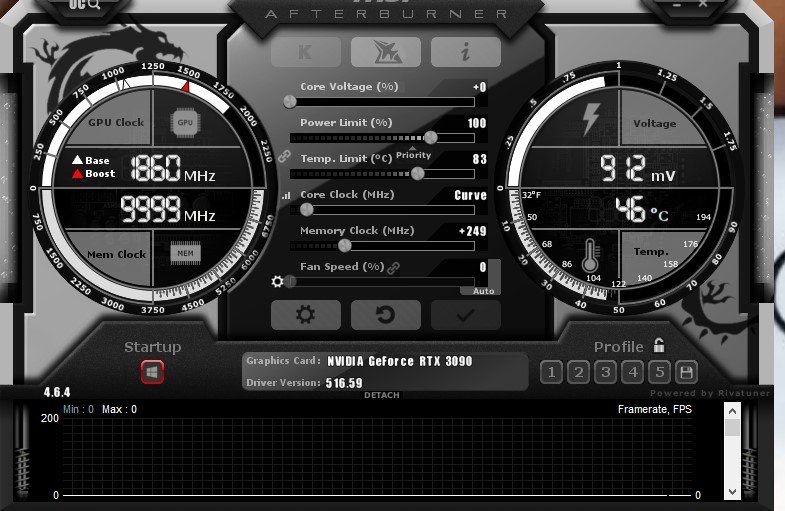The width and height of the screenshot is (785, 511).
Task: Click the Core Voltage +0 value
Action: pyautogui.click(x=480, y=87)
